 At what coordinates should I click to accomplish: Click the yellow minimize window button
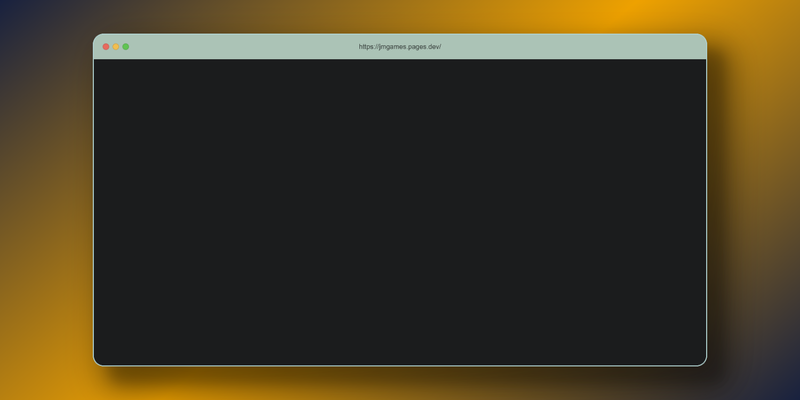(x=116, y=47)
